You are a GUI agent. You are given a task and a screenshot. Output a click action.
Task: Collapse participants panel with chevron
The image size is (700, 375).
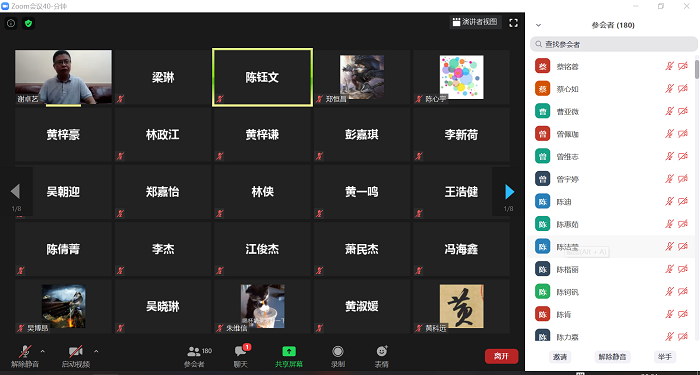[538, 25]
